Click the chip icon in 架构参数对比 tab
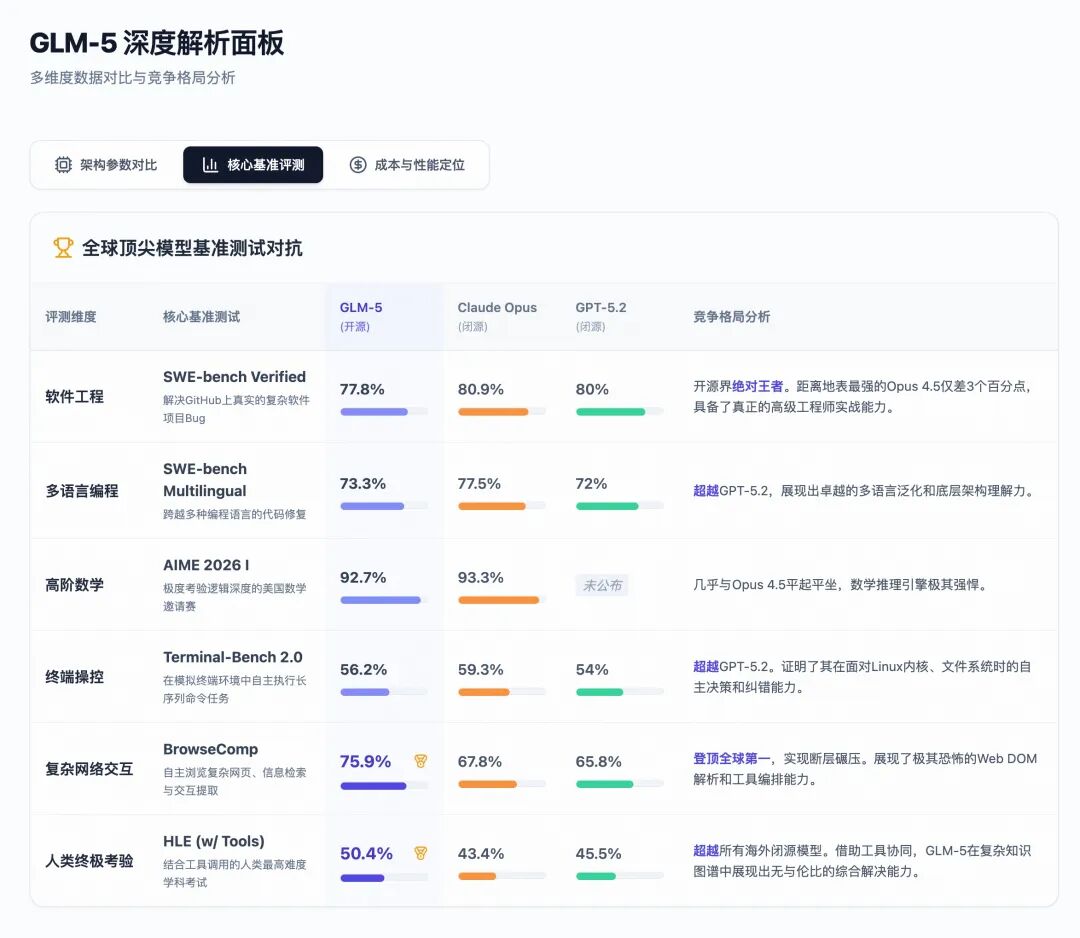This screenshot has height=938, width=1080. 63,165
